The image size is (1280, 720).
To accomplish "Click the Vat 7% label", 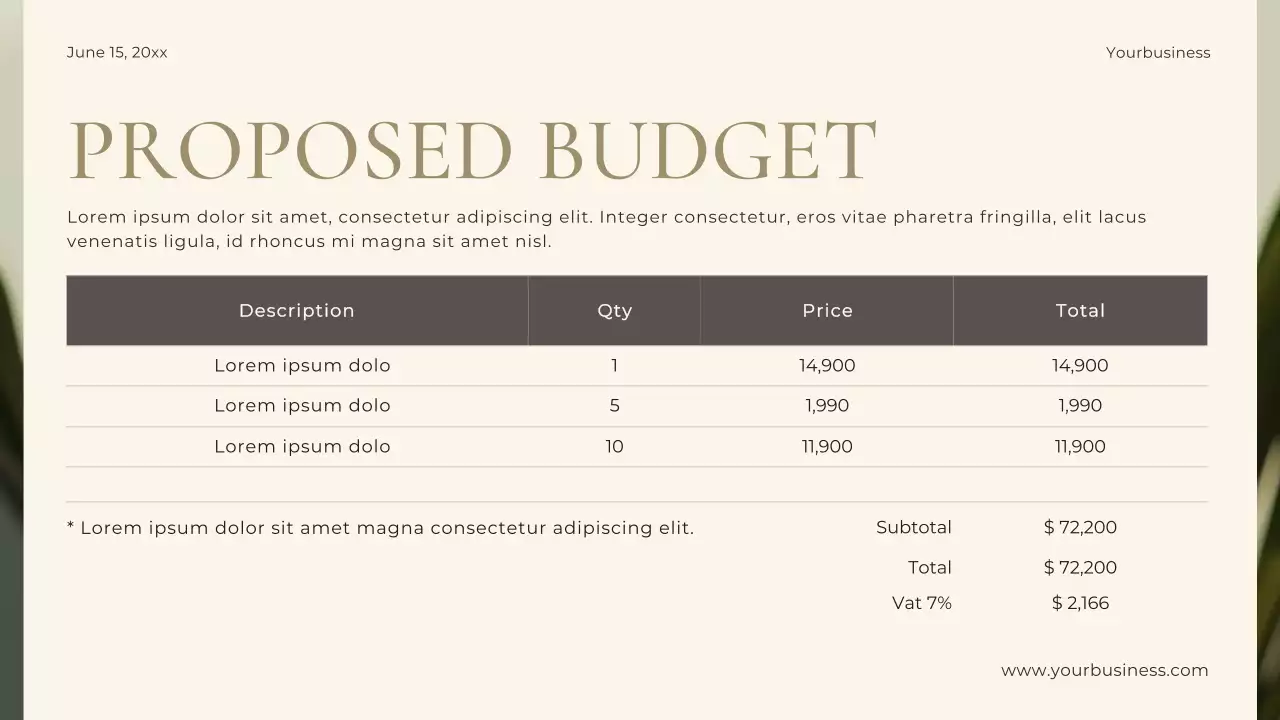I will point(921,603).
